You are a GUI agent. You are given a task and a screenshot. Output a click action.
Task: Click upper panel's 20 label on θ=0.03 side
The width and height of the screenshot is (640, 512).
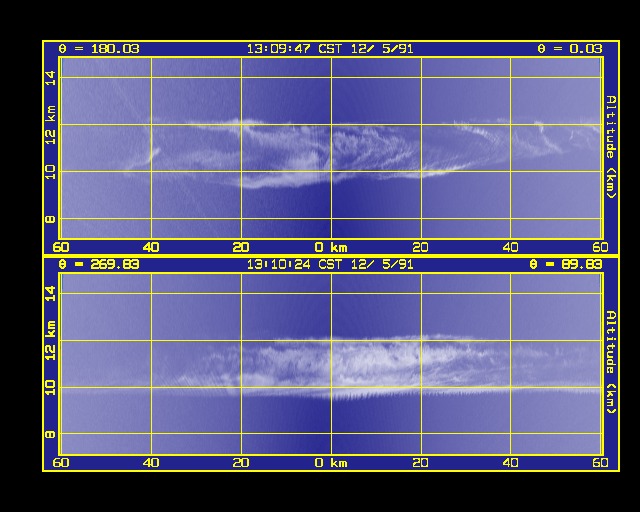[420, 247]
